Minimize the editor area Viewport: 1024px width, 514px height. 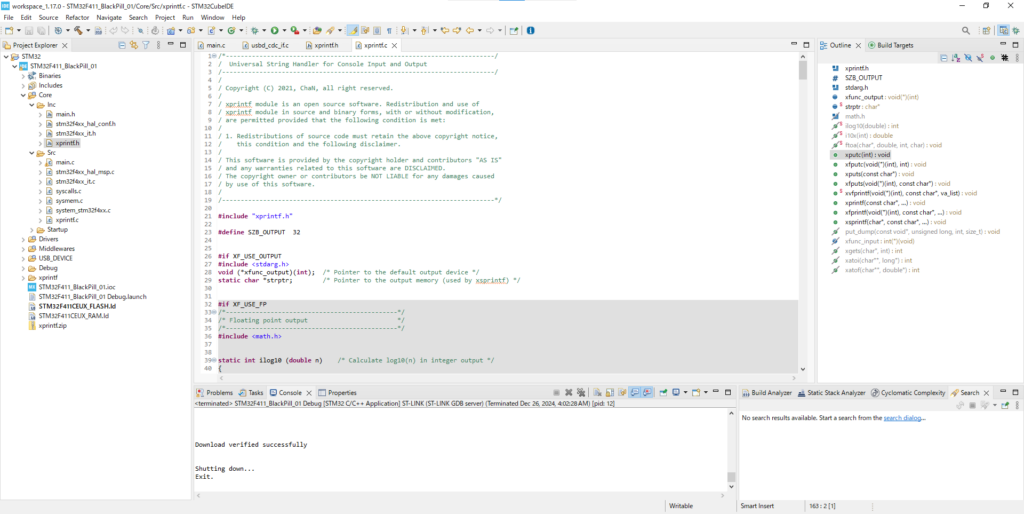tap(794, 44)
